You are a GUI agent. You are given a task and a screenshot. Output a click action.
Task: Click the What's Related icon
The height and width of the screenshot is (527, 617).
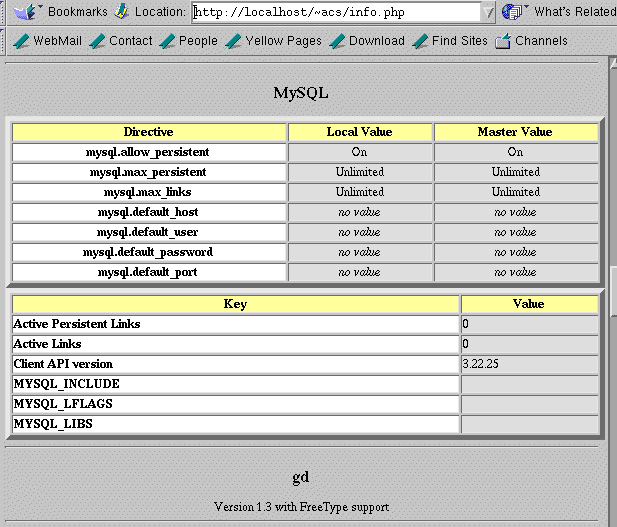click(x=514, y=12)
